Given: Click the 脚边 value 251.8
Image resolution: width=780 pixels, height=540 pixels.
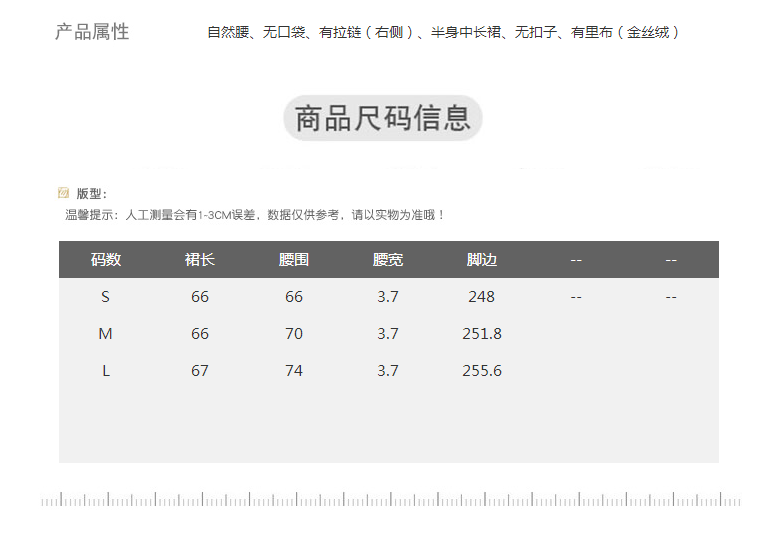Looking at the screenshot, I should click(x=482, y=334).
